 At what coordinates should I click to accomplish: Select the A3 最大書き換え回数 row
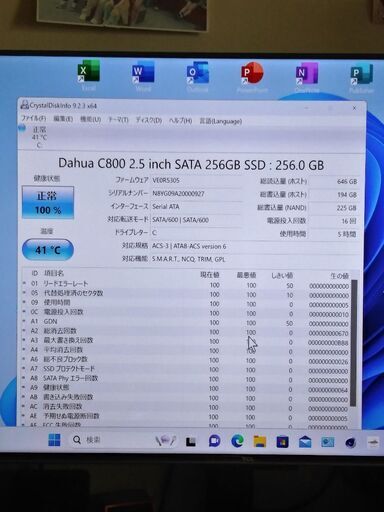coord(186,341)
